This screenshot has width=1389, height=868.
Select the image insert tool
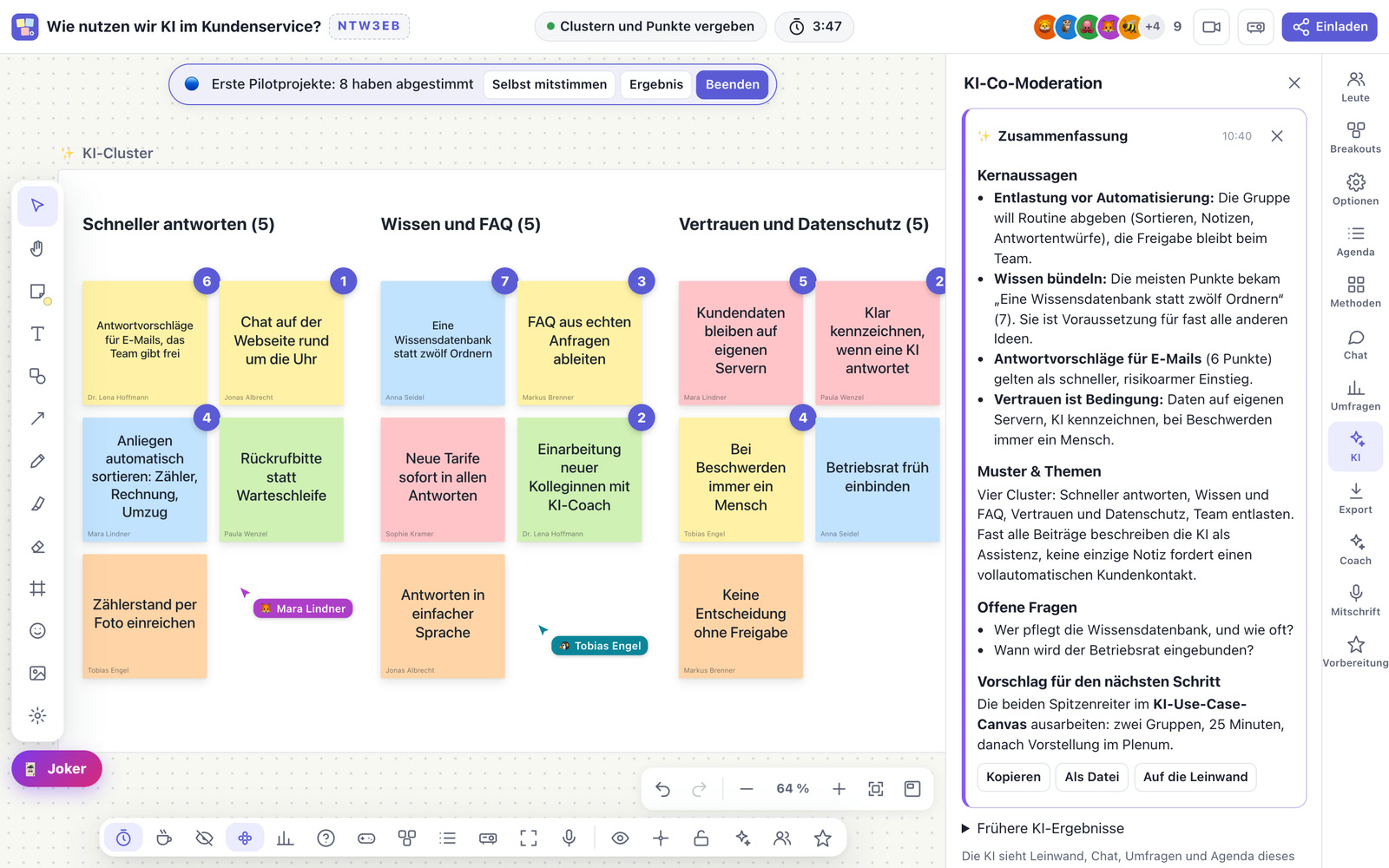coord(37,674)
